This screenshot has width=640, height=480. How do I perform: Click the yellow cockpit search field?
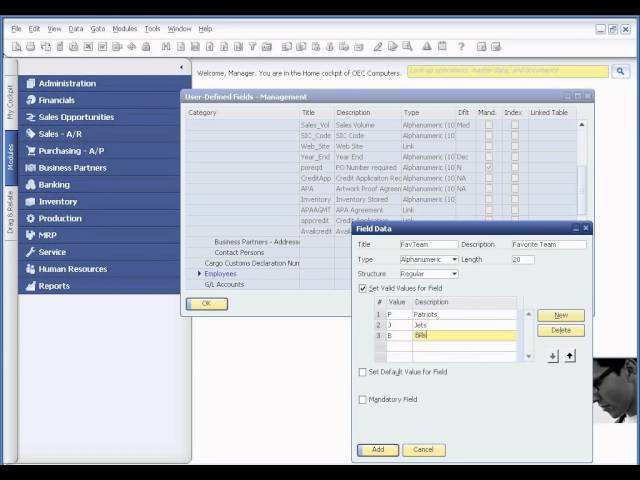coord(508,71)
